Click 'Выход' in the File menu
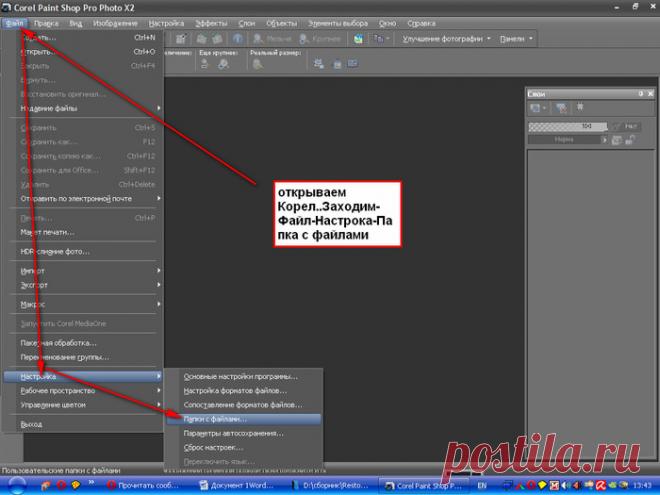Viewport: 660px width, 495px height. click(x=32, y=424)
